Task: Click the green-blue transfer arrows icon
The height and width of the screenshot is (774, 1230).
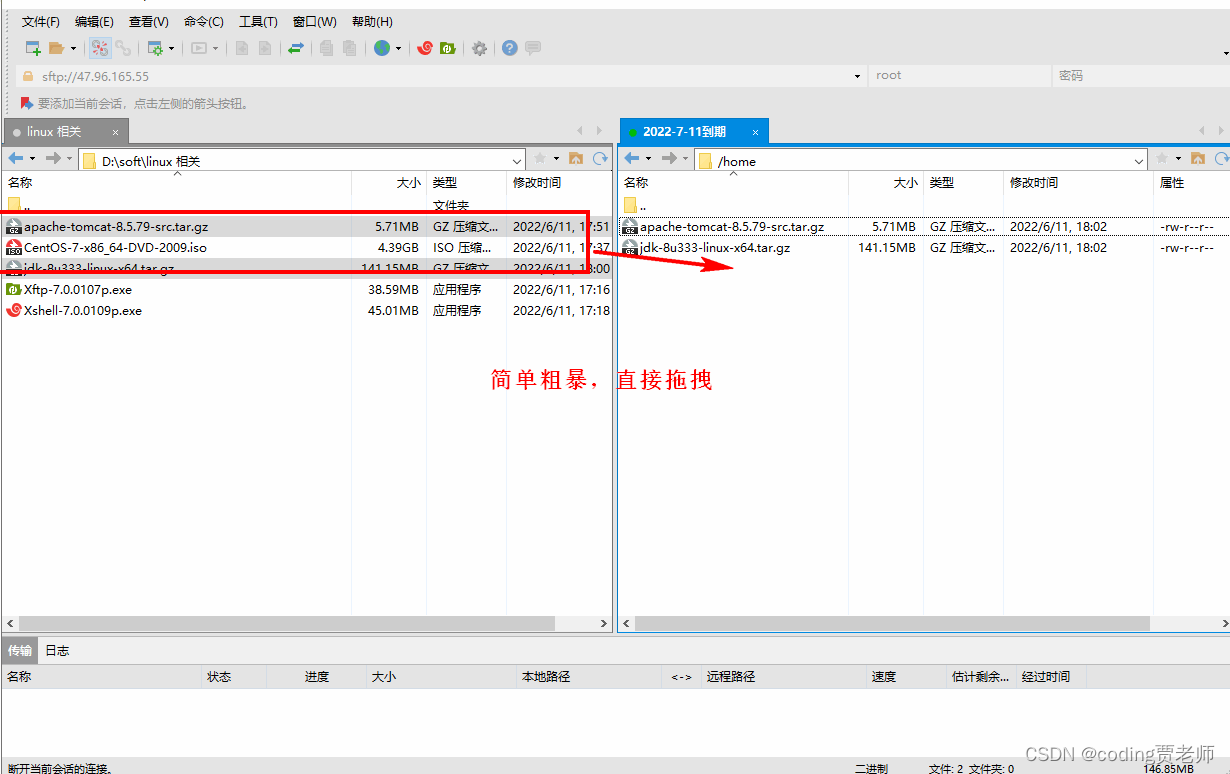Action: coord(296,48)
